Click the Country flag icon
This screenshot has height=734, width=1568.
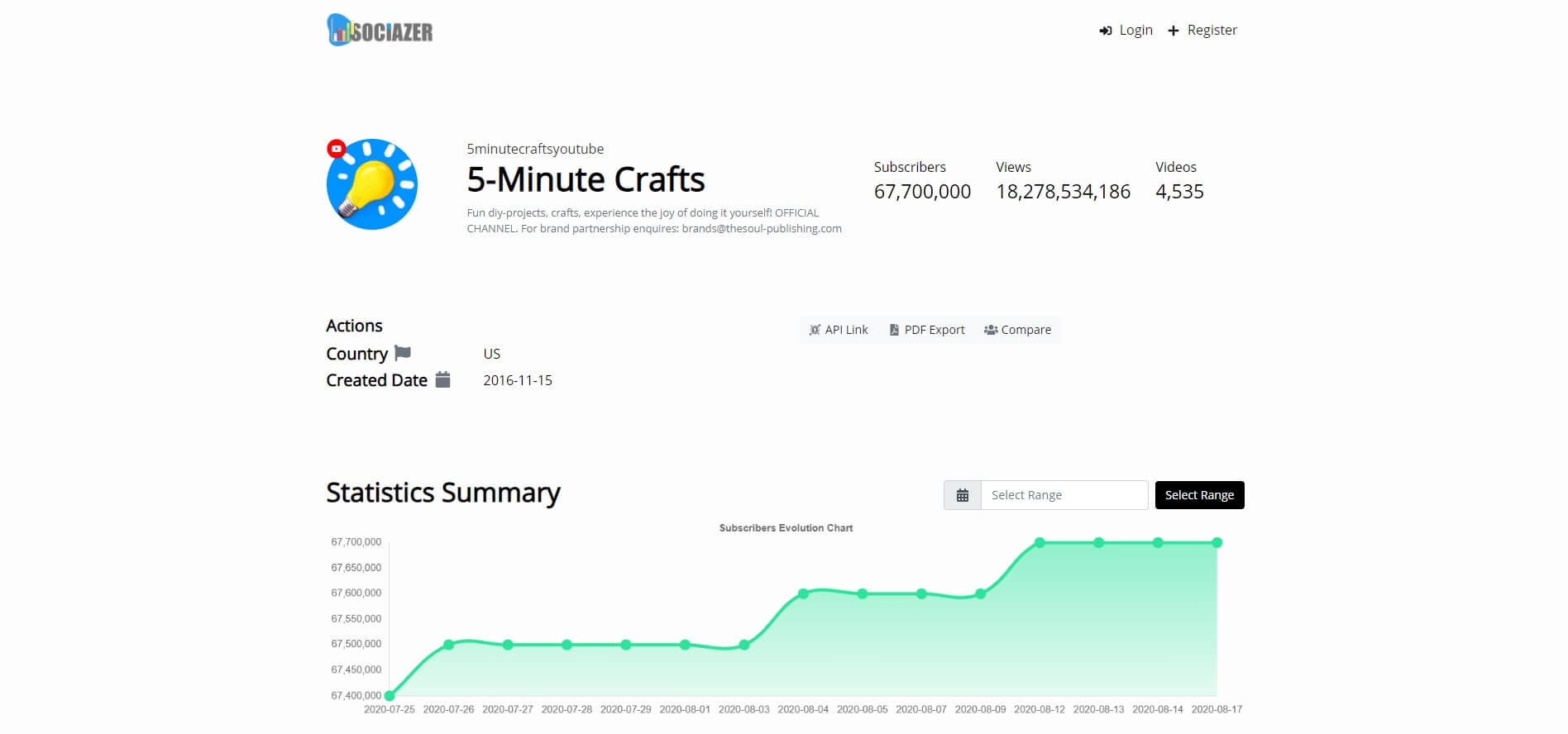click(403, 353)
